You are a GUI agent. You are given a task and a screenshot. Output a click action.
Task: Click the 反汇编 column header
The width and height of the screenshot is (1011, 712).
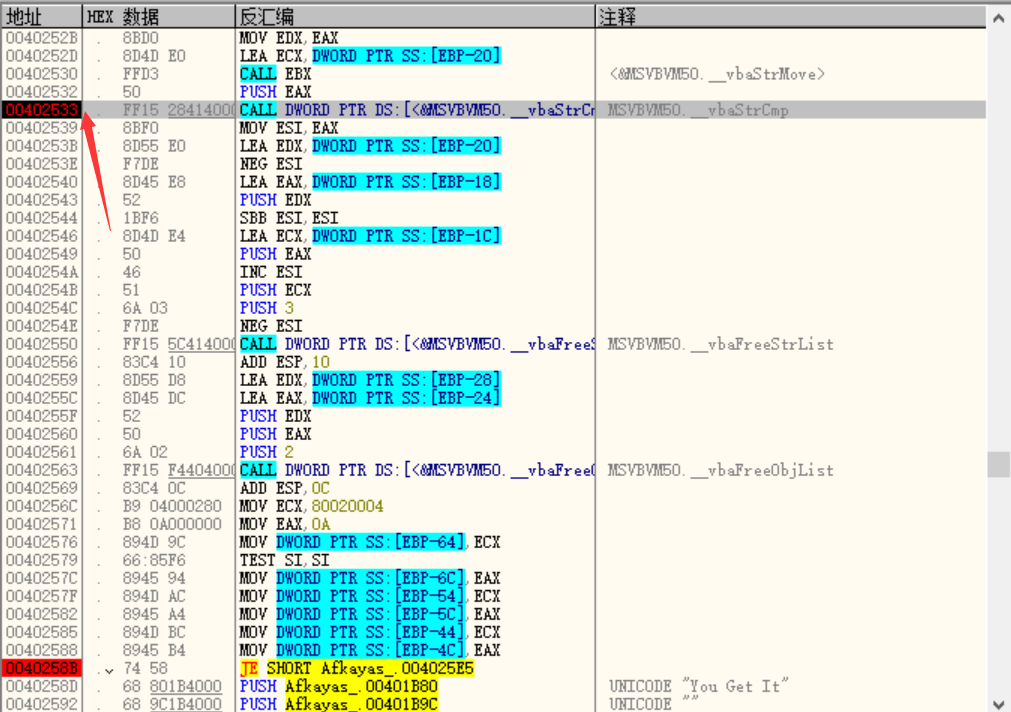click(x=415, y=17)
